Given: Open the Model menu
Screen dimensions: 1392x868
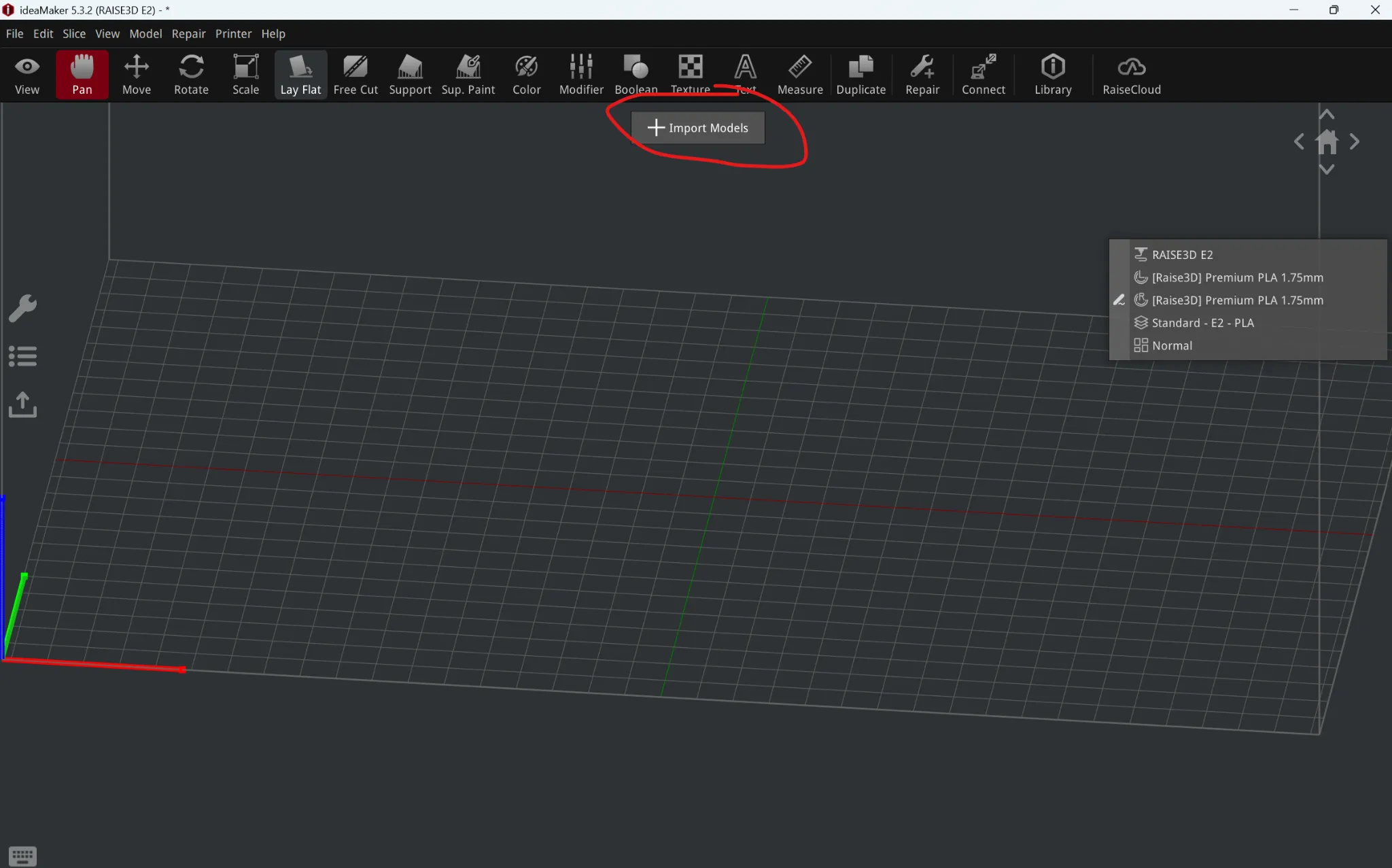Looking at the screenshot, I should (145, 33).
